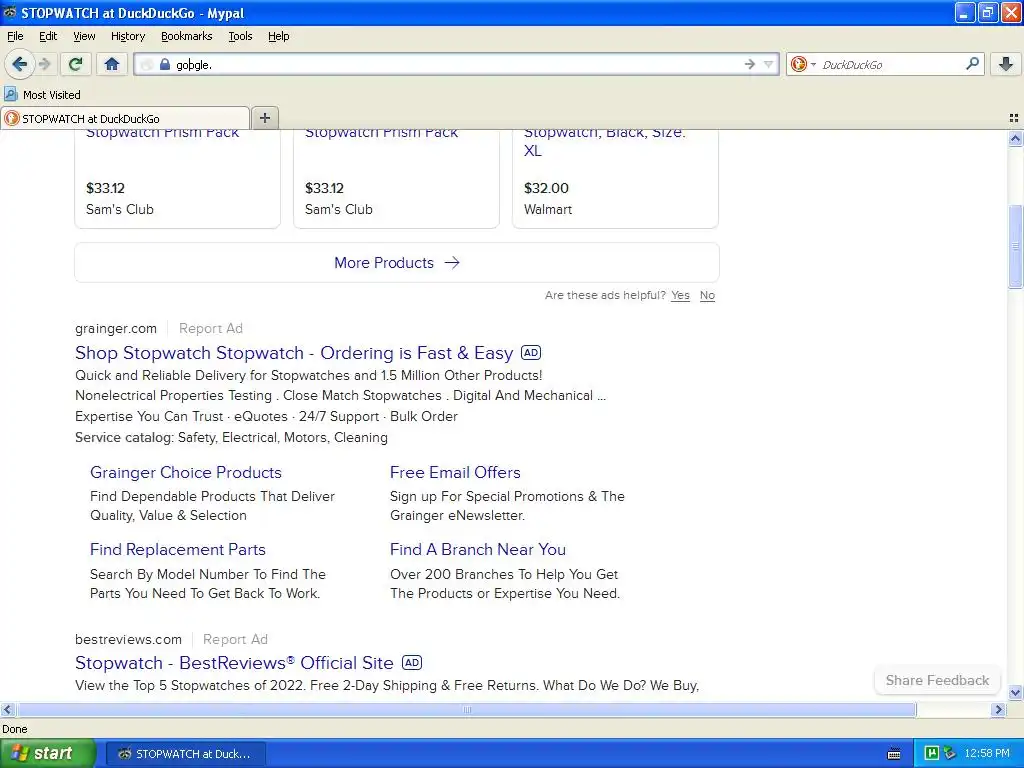Click the Go arrow in address bar
This screenshot has height=768, width=1024.
pyautogui.click(x=750, y=64)
